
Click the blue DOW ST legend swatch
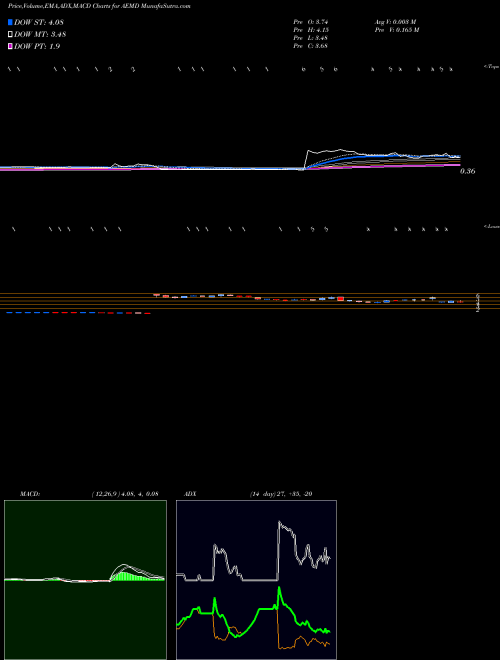point(10,22)
